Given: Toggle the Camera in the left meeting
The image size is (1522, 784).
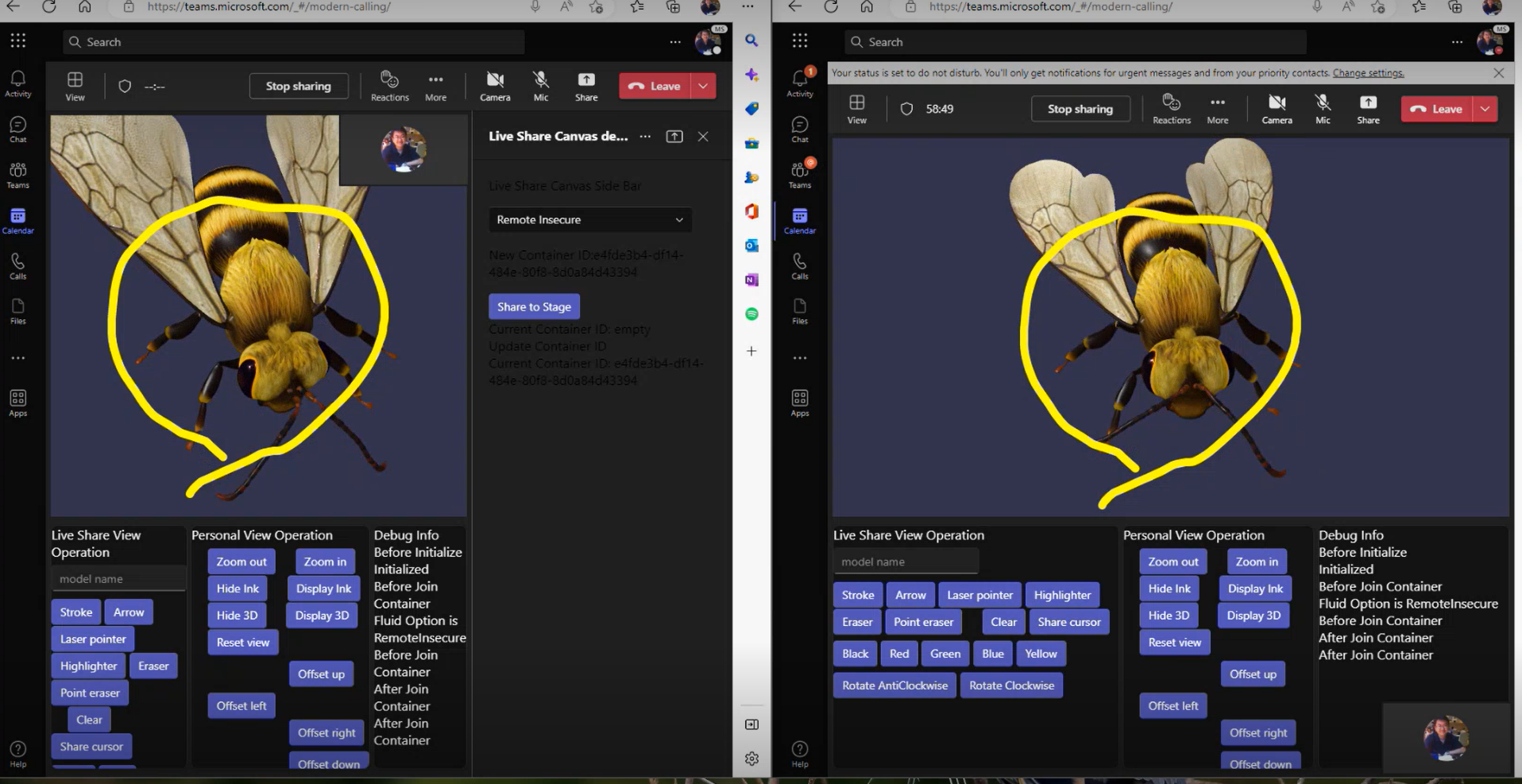Looking at the screenshot, I should (495, 86).
